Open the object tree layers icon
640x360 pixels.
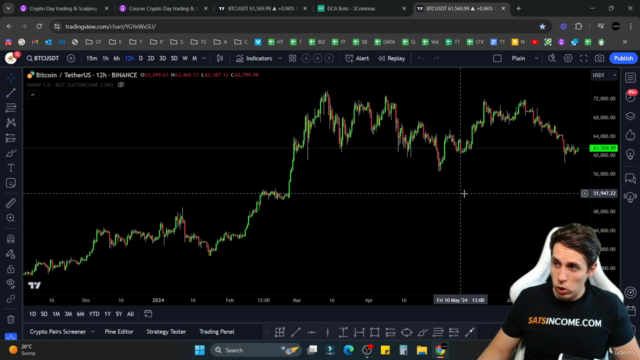(x=630, y=116)
